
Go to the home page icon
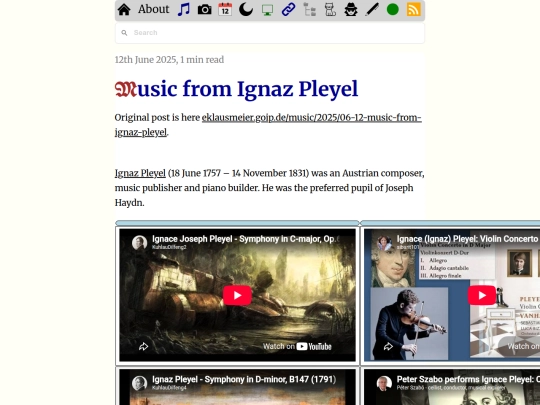[x=124, y=10]
